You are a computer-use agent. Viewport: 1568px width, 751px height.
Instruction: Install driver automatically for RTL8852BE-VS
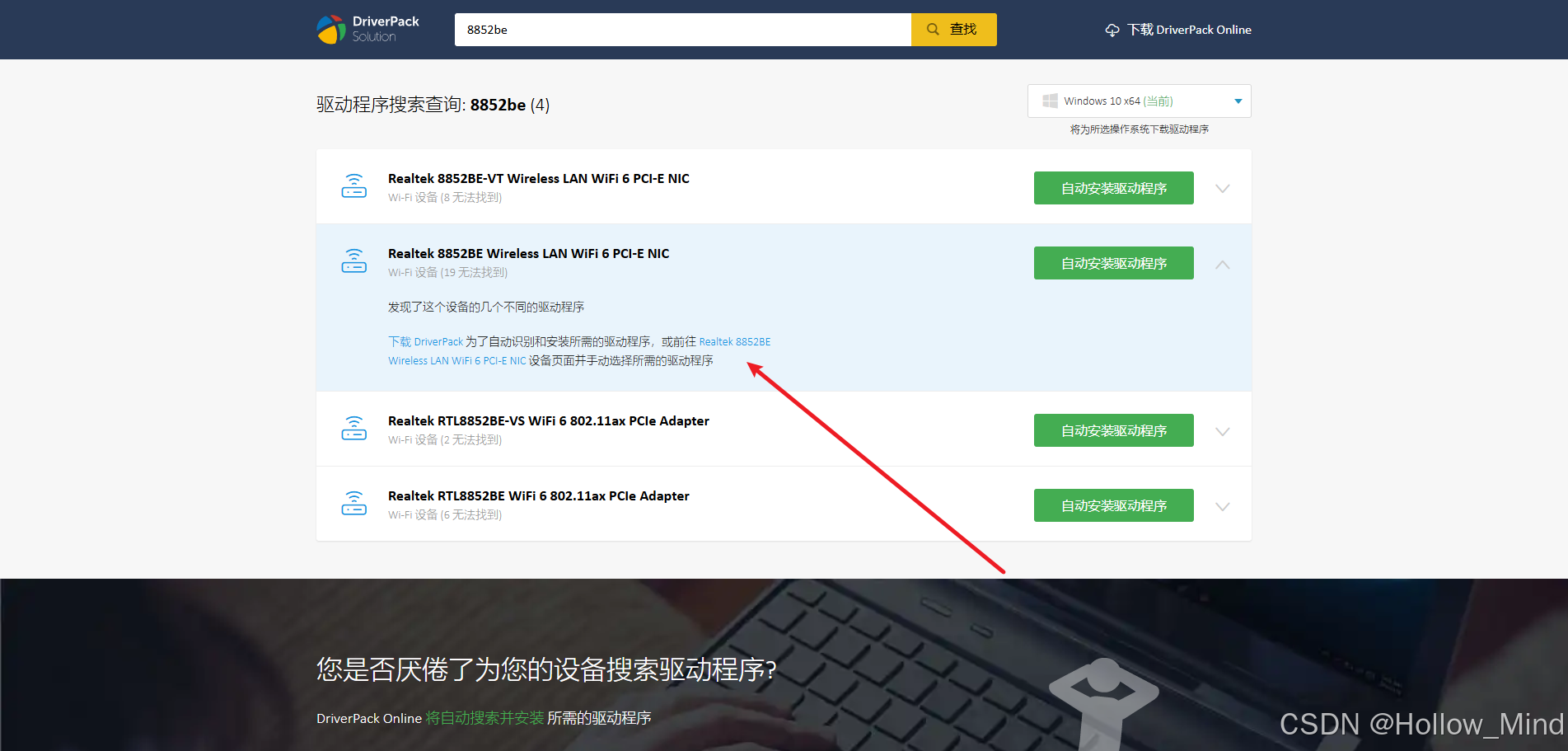[1113, 430]
